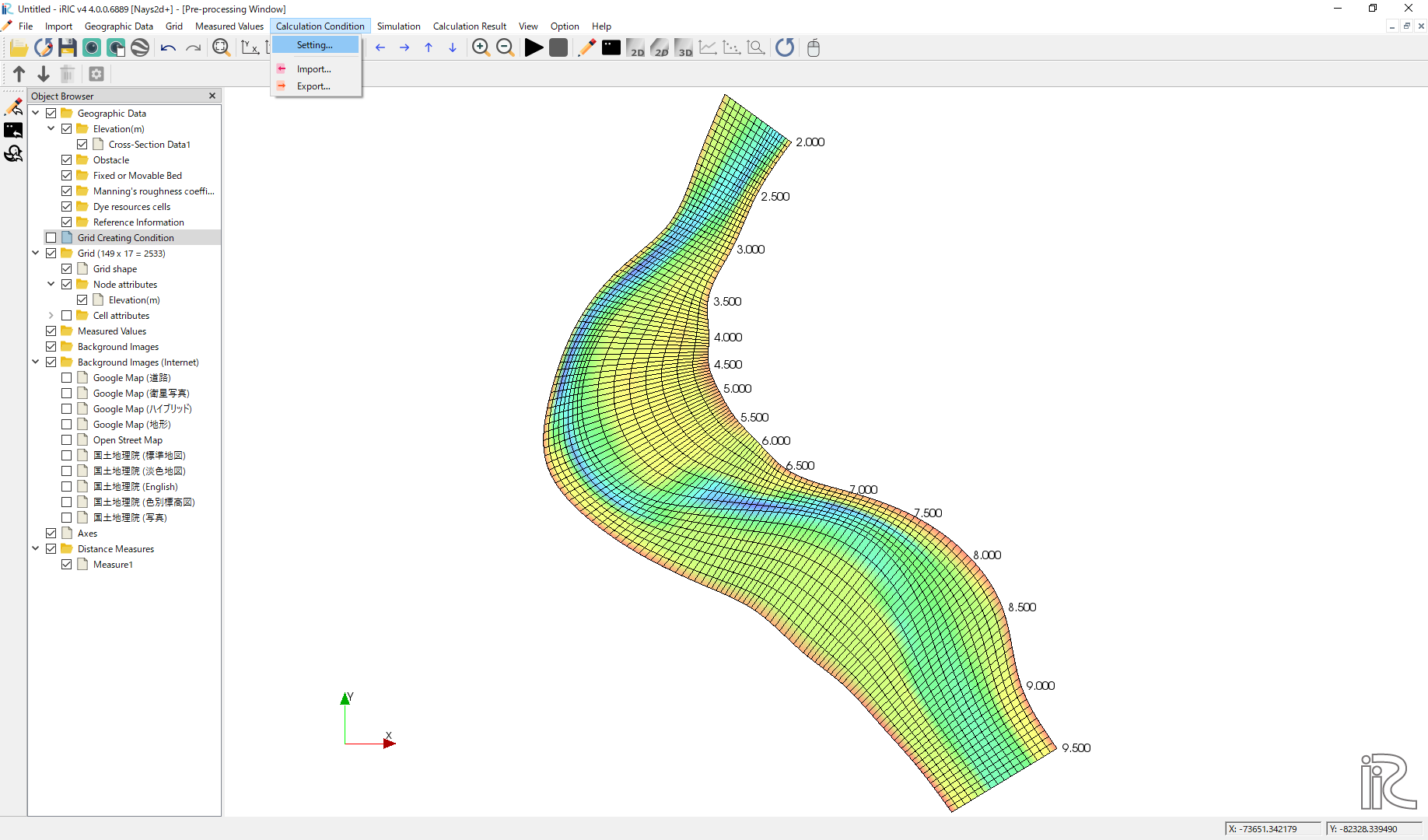
Task: Move selected item up arrow
Action: coord(19,74)
